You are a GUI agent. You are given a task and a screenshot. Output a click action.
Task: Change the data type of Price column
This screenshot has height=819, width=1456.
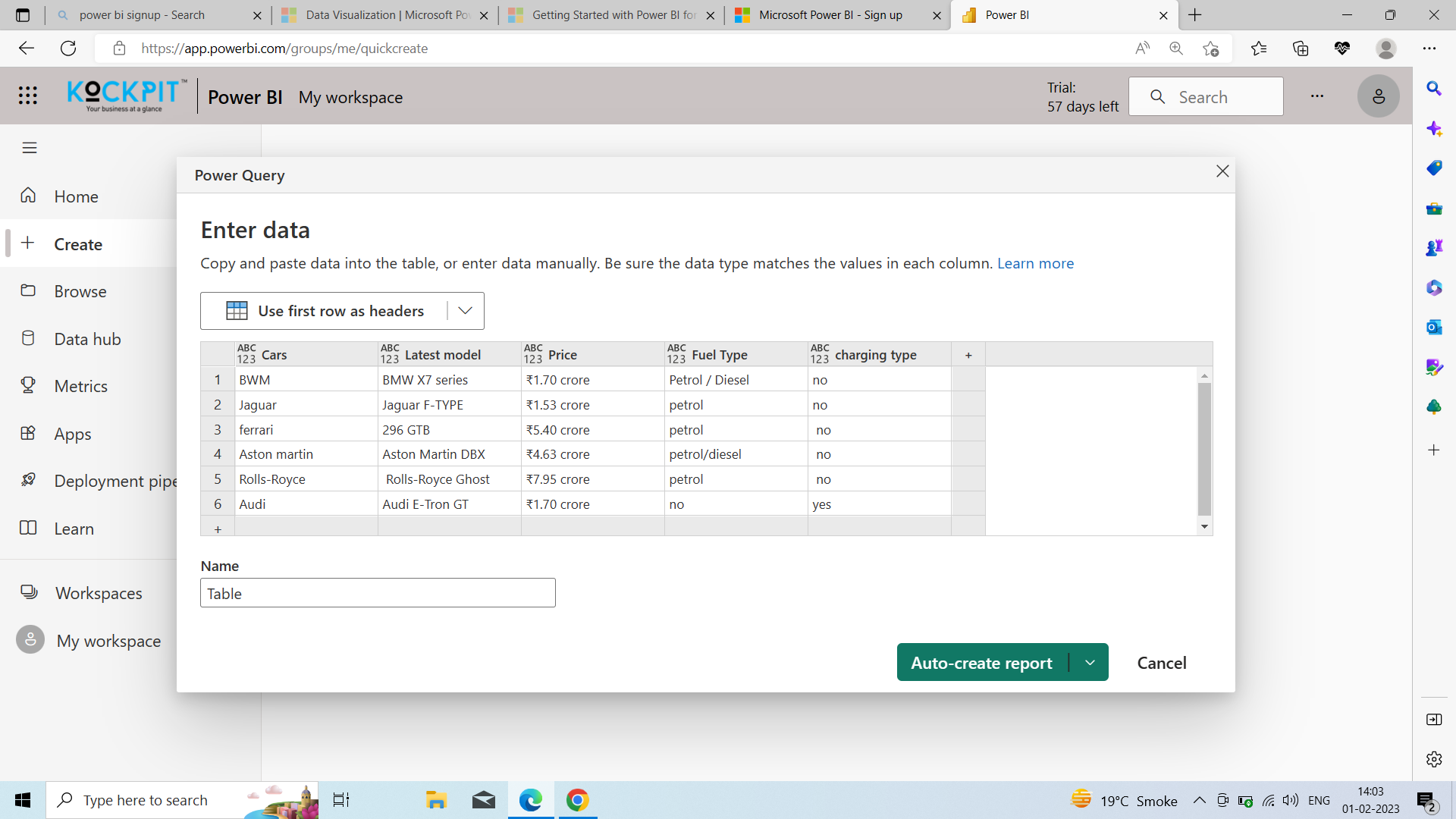click(x=533, y=354)
